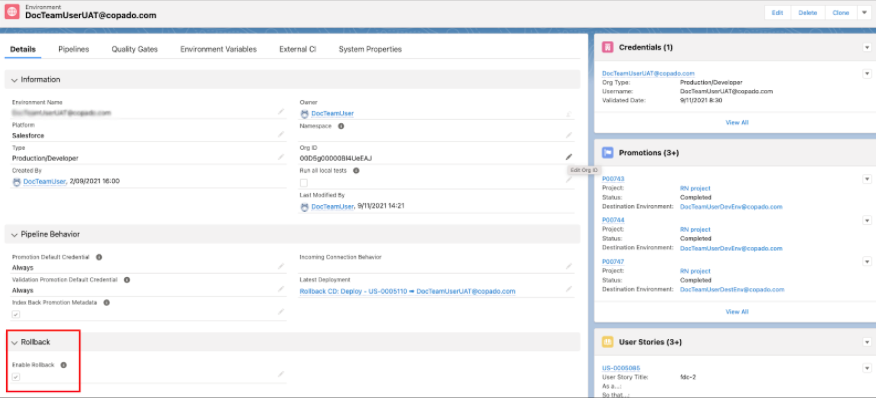Open the System Properties tab
Viewport: 876px width, 398px height.
(370, 49)
